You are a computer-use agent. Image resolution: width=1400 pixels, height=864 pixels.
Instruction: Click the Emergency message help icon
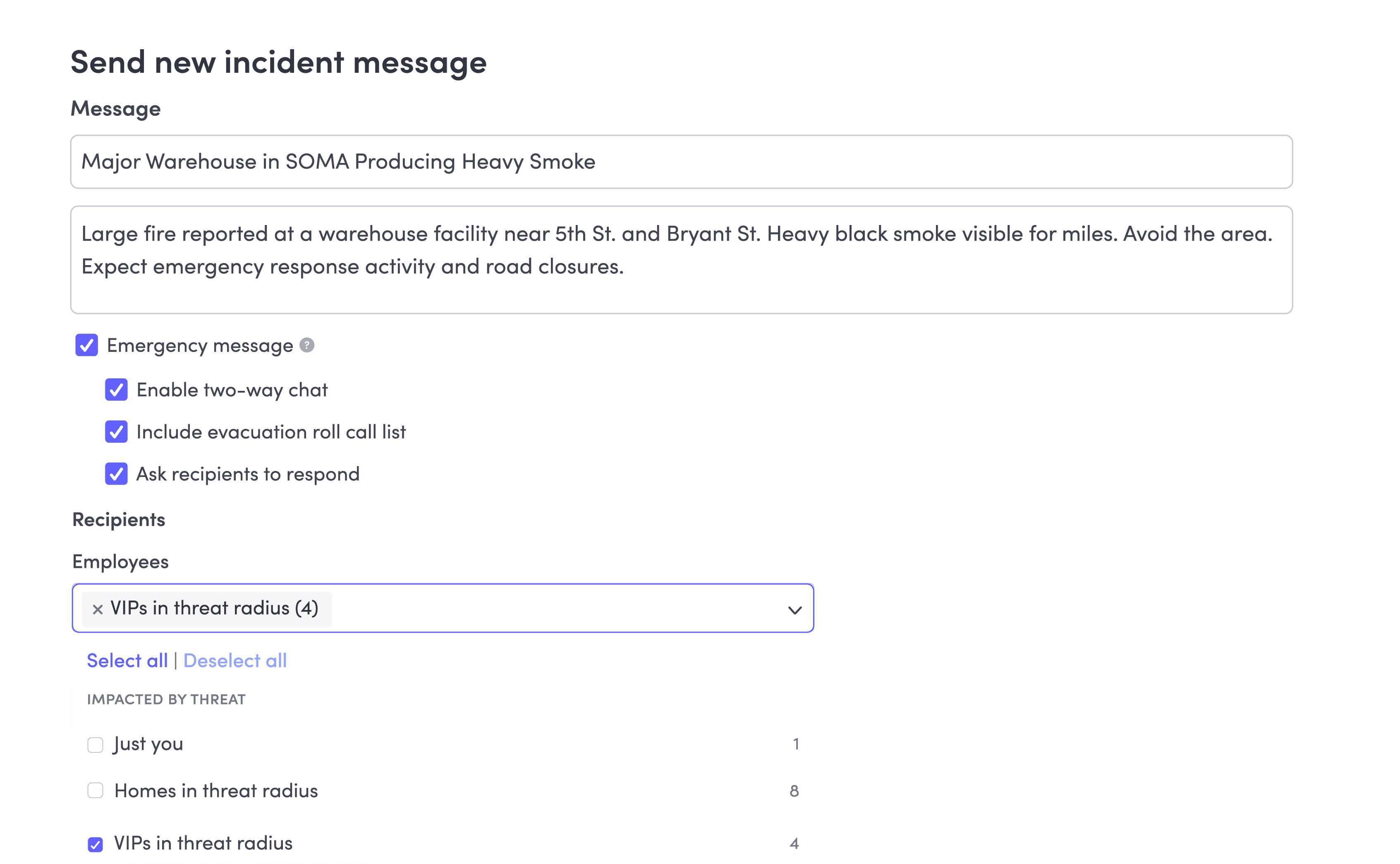[307, 345]
